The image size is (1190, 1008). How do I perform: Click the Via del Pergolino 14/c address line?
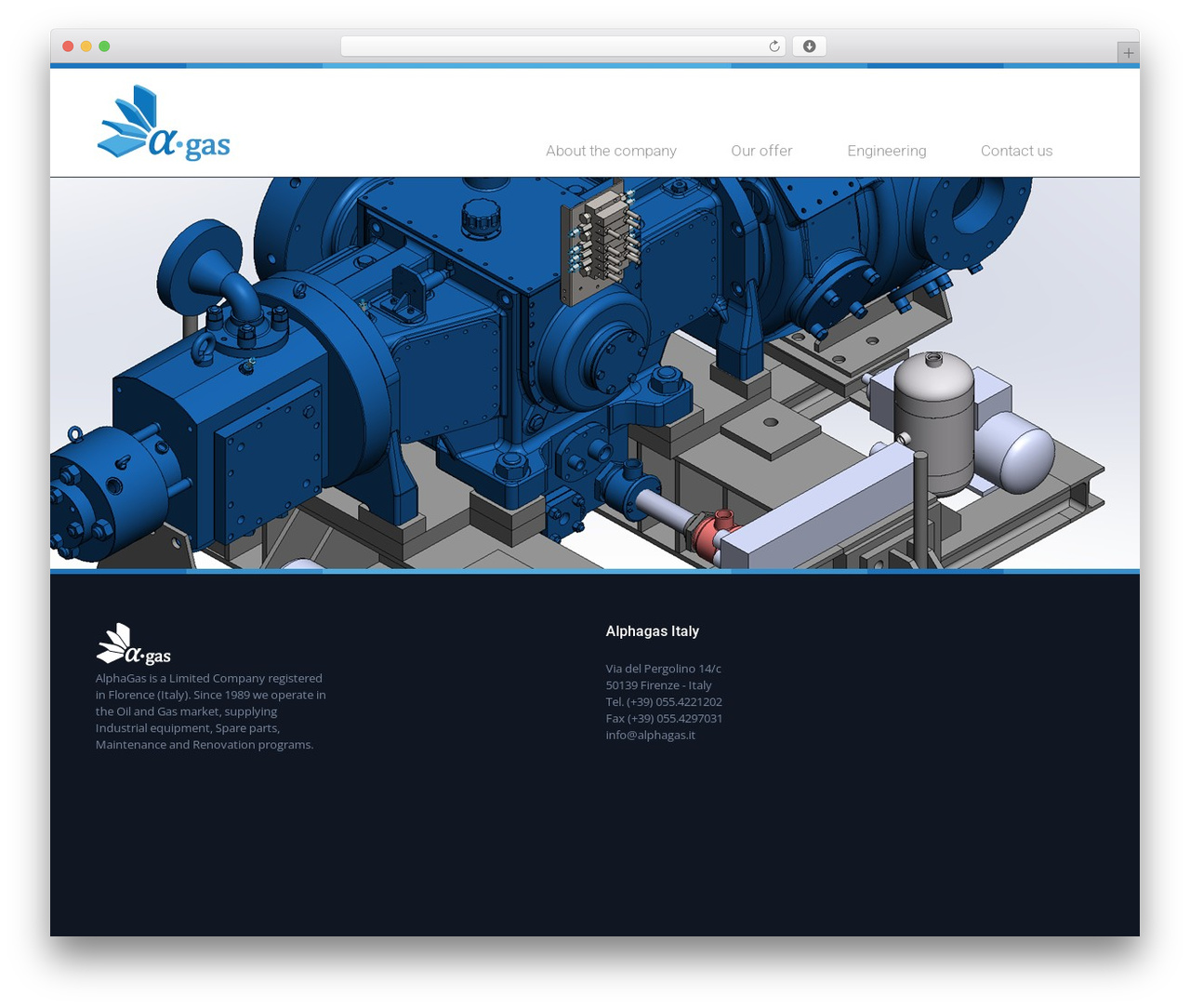664,669
